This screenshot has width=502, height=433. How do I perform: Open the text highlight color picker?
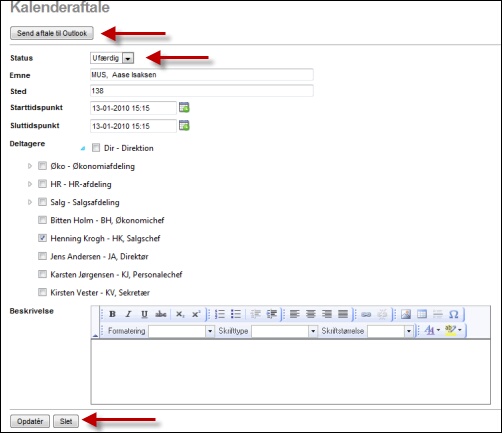[x=454, y=330]
